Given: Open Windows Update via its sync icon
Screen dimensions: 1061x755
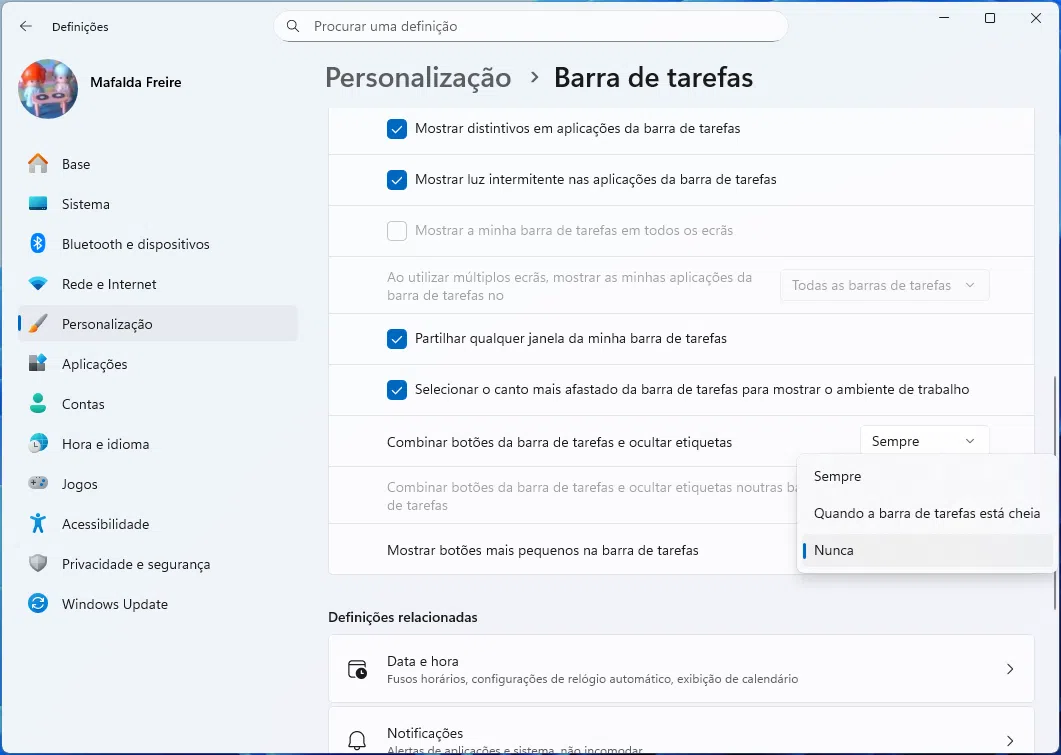Looking at the screenshot, I should click(x=38, y=604).
